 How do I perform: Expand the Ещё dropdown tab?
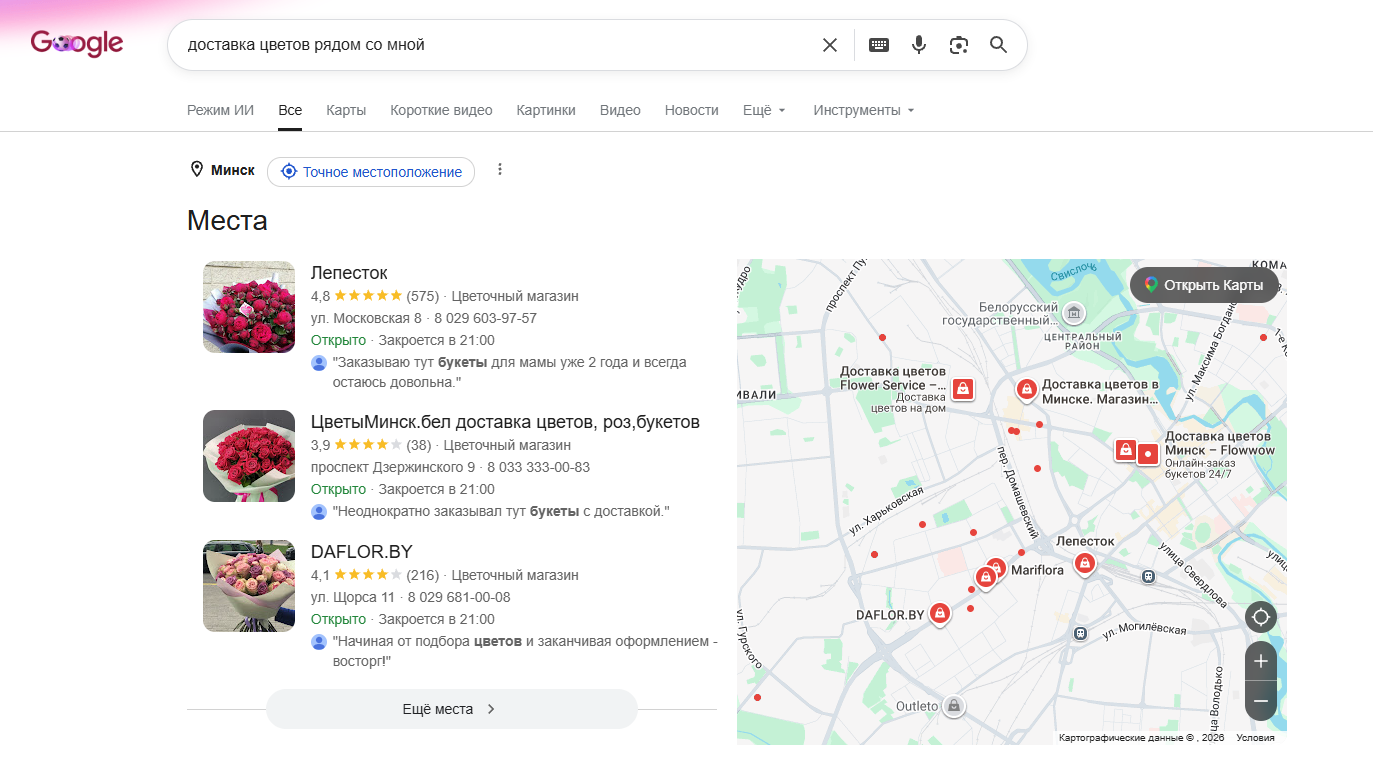[765, 110]
